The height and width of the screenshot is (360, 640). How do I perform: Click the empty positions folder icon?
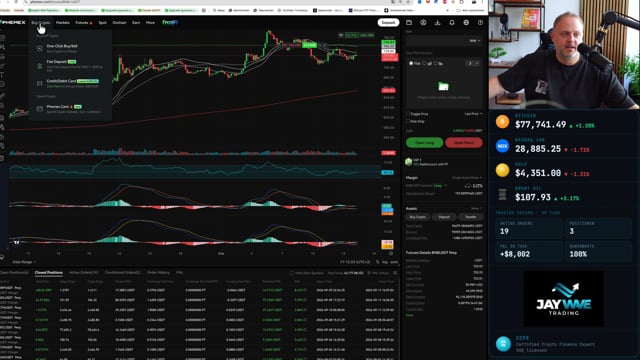443,86
